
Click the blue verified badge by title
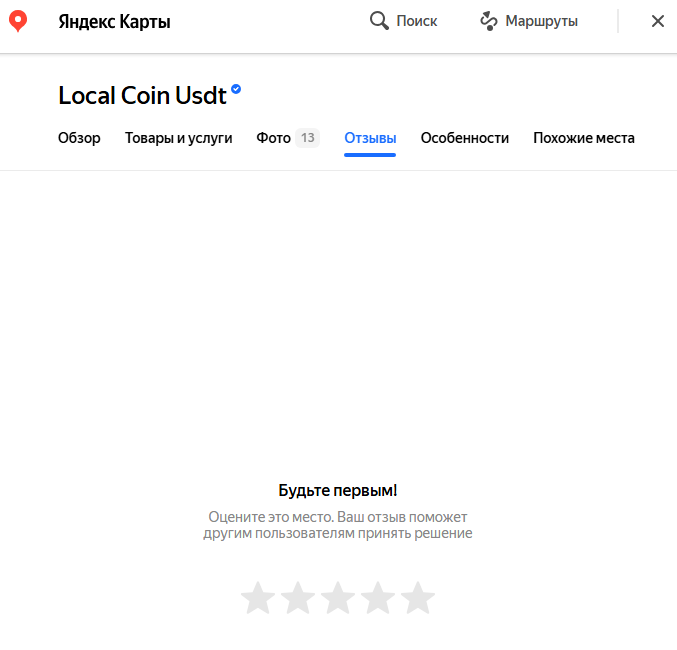click(x=236, y=89)
